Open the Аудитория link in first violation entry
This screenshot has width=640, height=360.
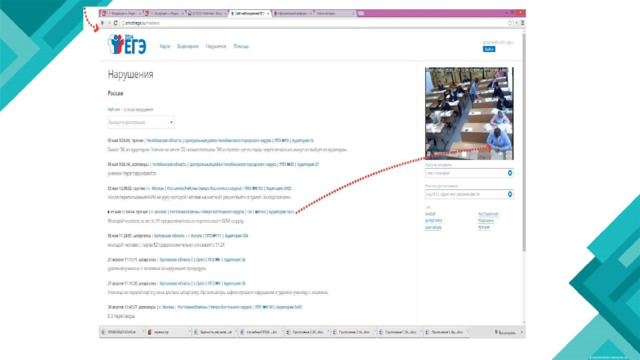click(303, 140)
